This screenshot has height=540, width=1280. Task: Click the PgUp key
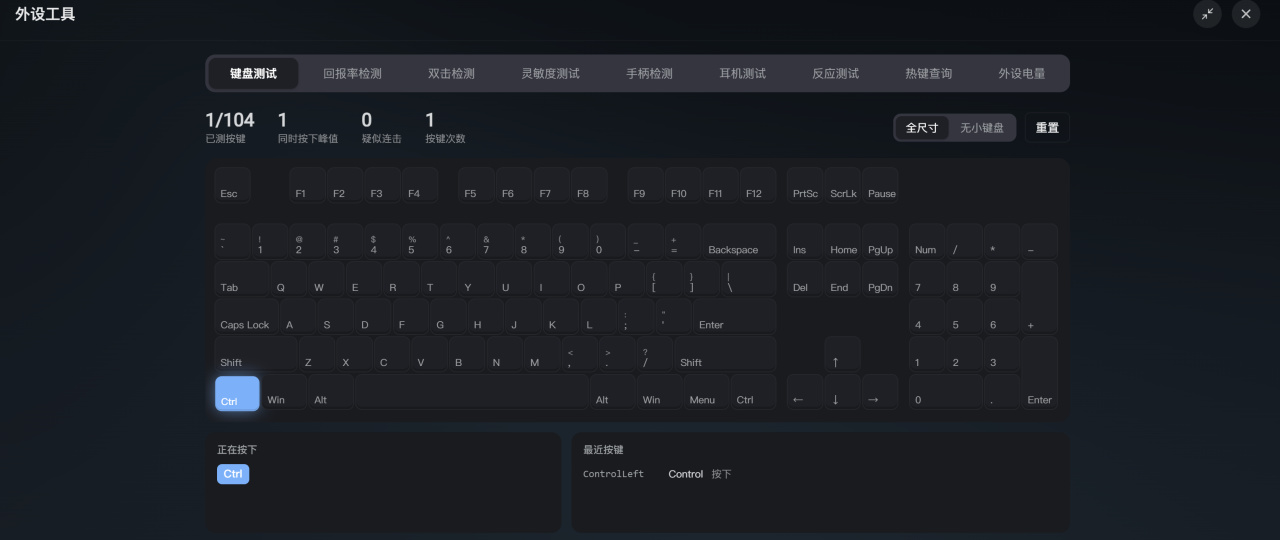tap(881, 241)
